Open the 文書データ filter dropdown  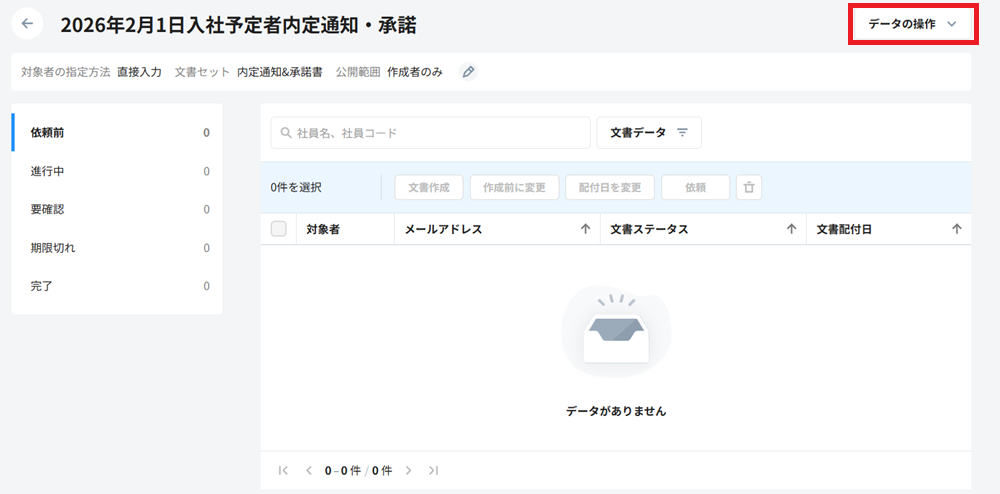649,132
